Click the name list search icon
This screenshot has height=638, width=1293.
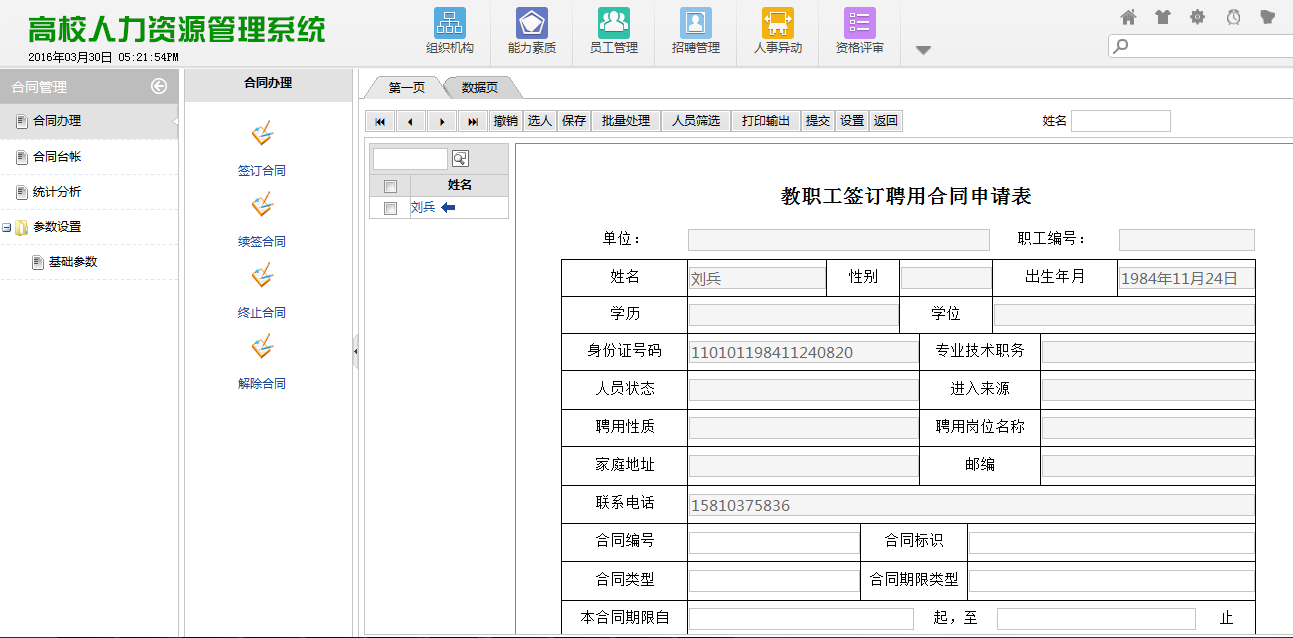[460, 159]
